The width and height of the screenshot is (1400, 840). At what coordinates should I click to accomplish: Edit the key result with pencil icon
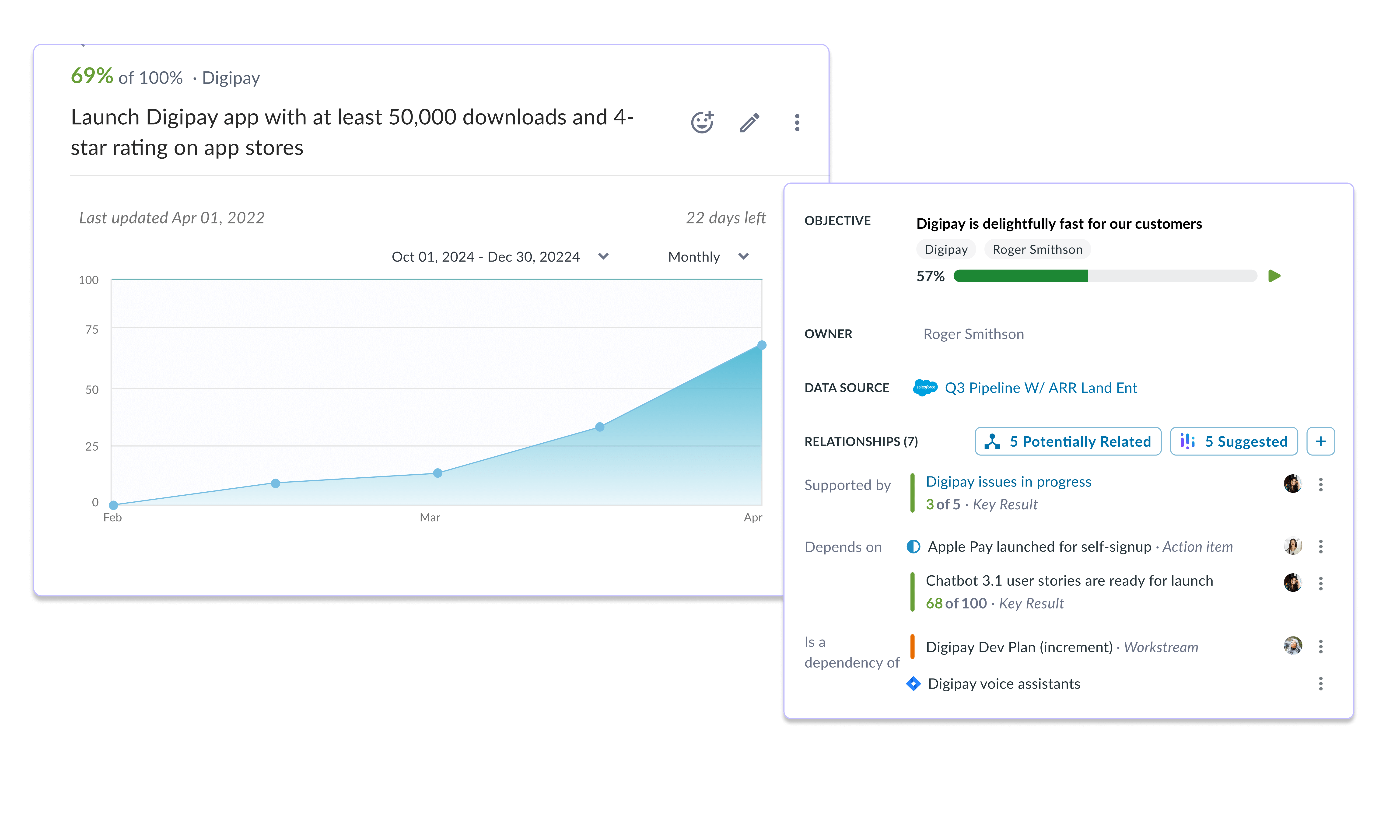[x=749, y=122]
